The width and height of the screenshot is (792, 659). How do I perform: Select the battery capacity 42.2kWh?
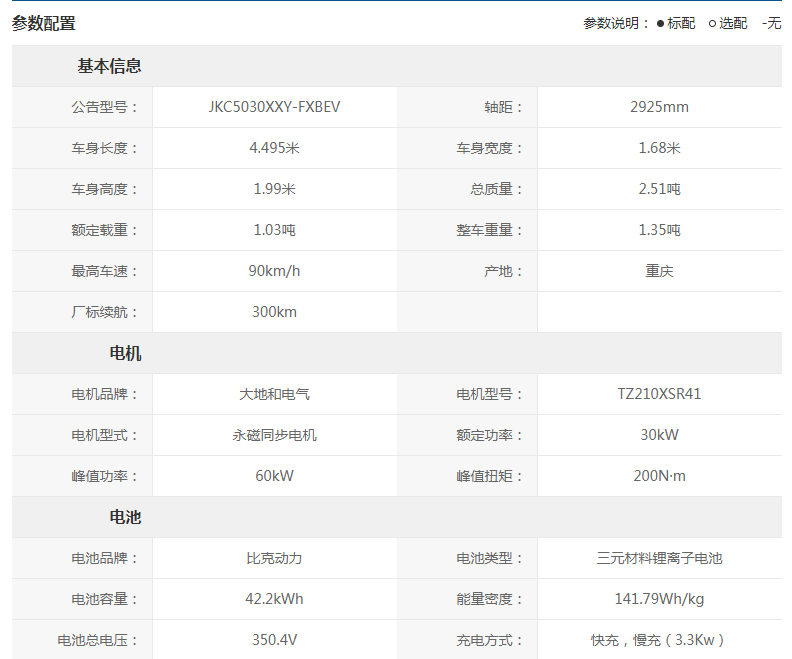pyautogui.click(x=274, y=599)
